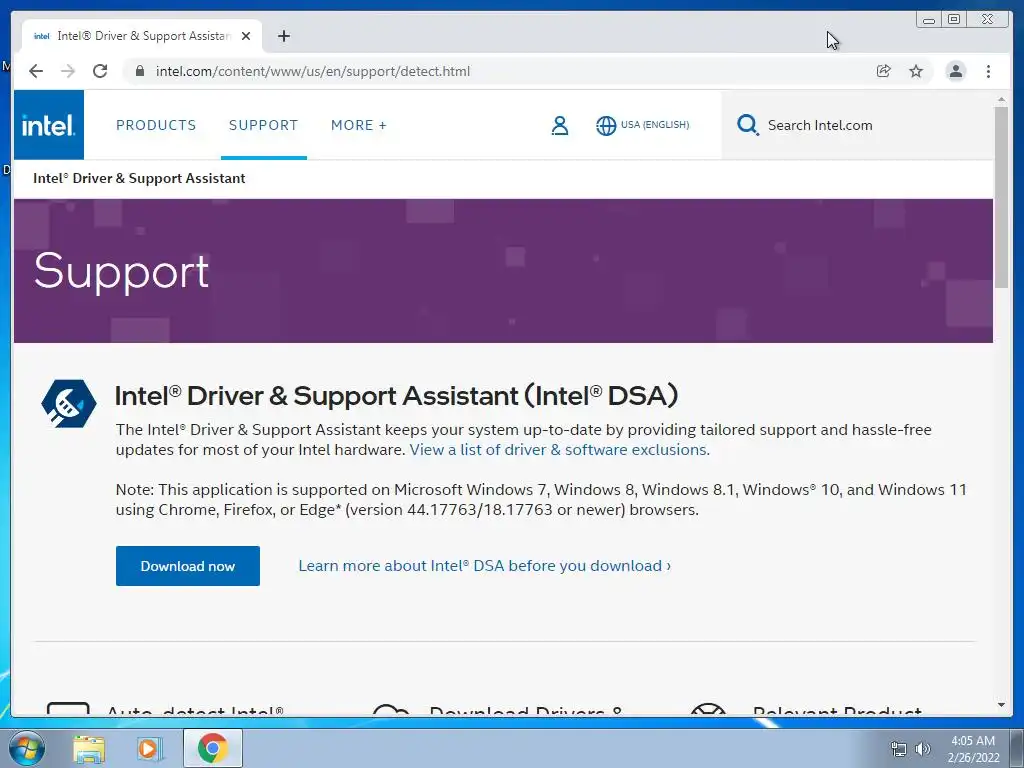Click the Intel Driver & Support Assistant breadcrumb
The width and height of the screenshot is (1024, 768).
pyautogui.click(x=139, y=178)
